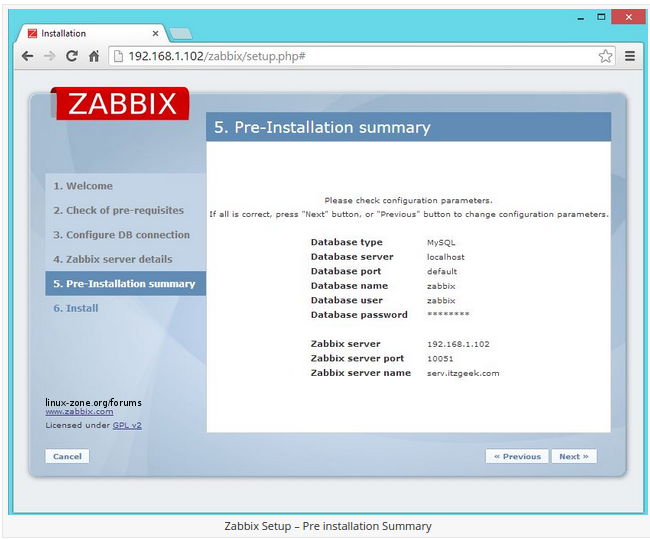Go to browser home page icon
The height and width of the screenshot is (539, 650).
click(x=94, y=56)
